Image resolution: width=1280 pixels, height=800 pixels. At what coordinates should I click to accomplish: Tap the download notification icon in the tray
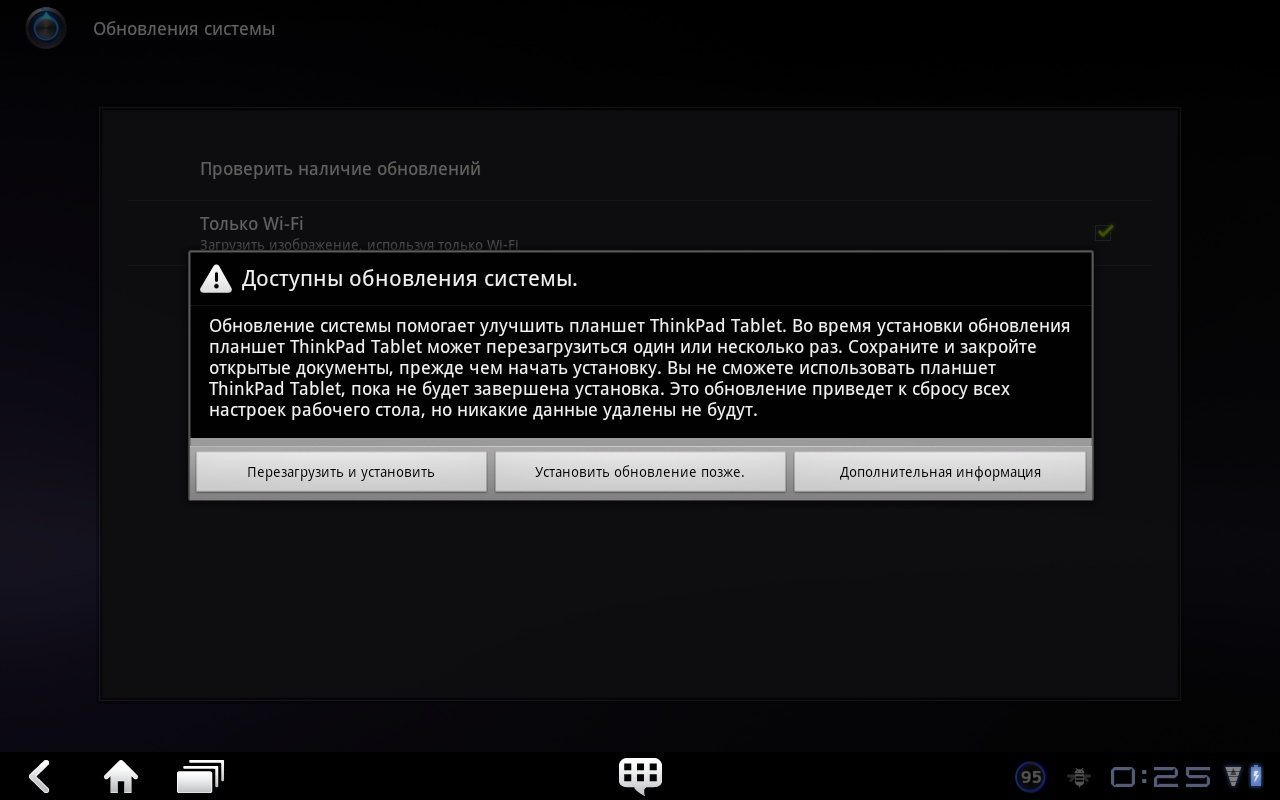tap(1232, 776)
